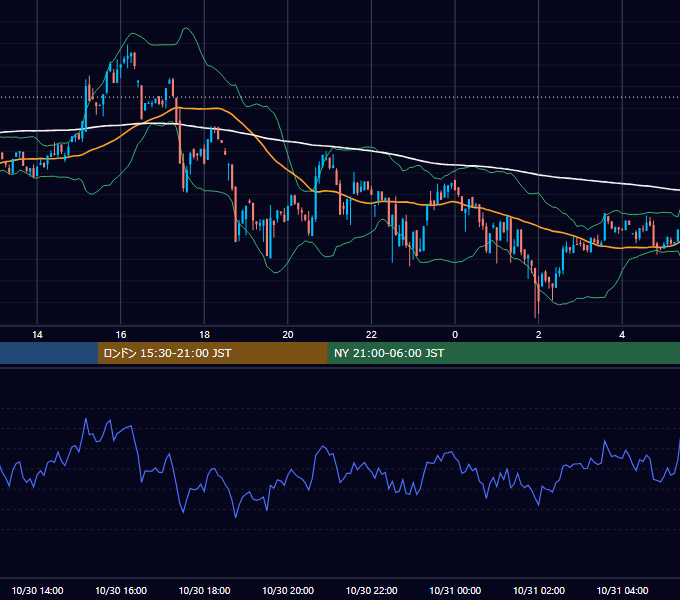Image resolution: width=680 pixels, height=600 pixels.
Task: Click the "22" hour label on upper axis
Action: [372, 335]
